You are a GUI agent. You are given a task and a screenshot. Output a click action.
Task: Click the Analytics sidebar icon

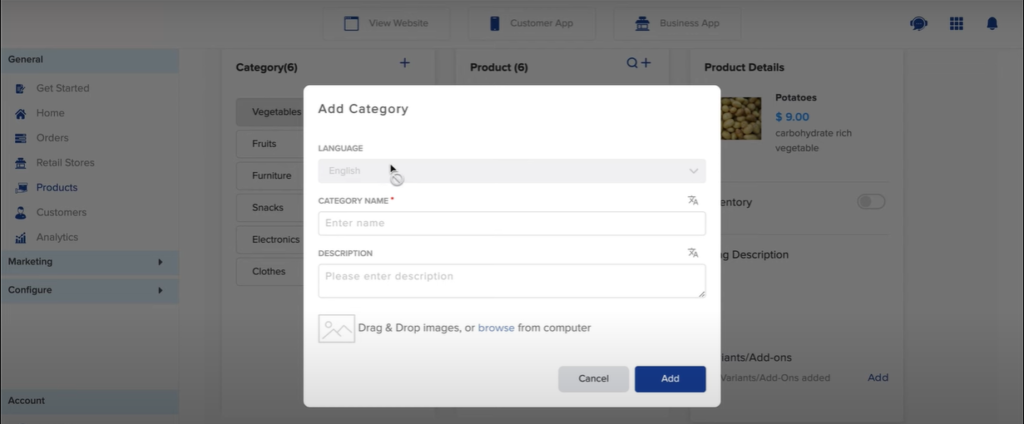click(20, 237)
